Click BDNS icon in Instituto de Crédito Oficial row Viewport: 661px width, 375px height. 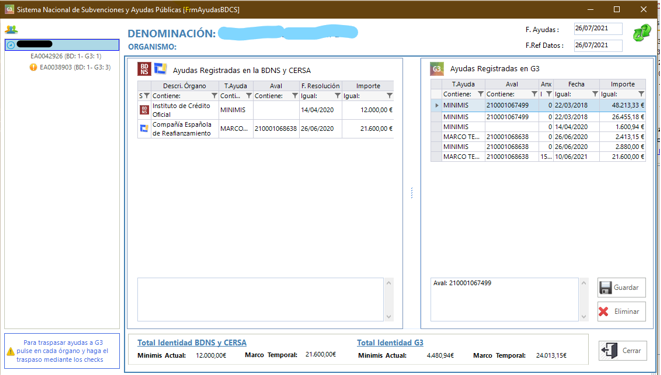click(x=144, y=110)
